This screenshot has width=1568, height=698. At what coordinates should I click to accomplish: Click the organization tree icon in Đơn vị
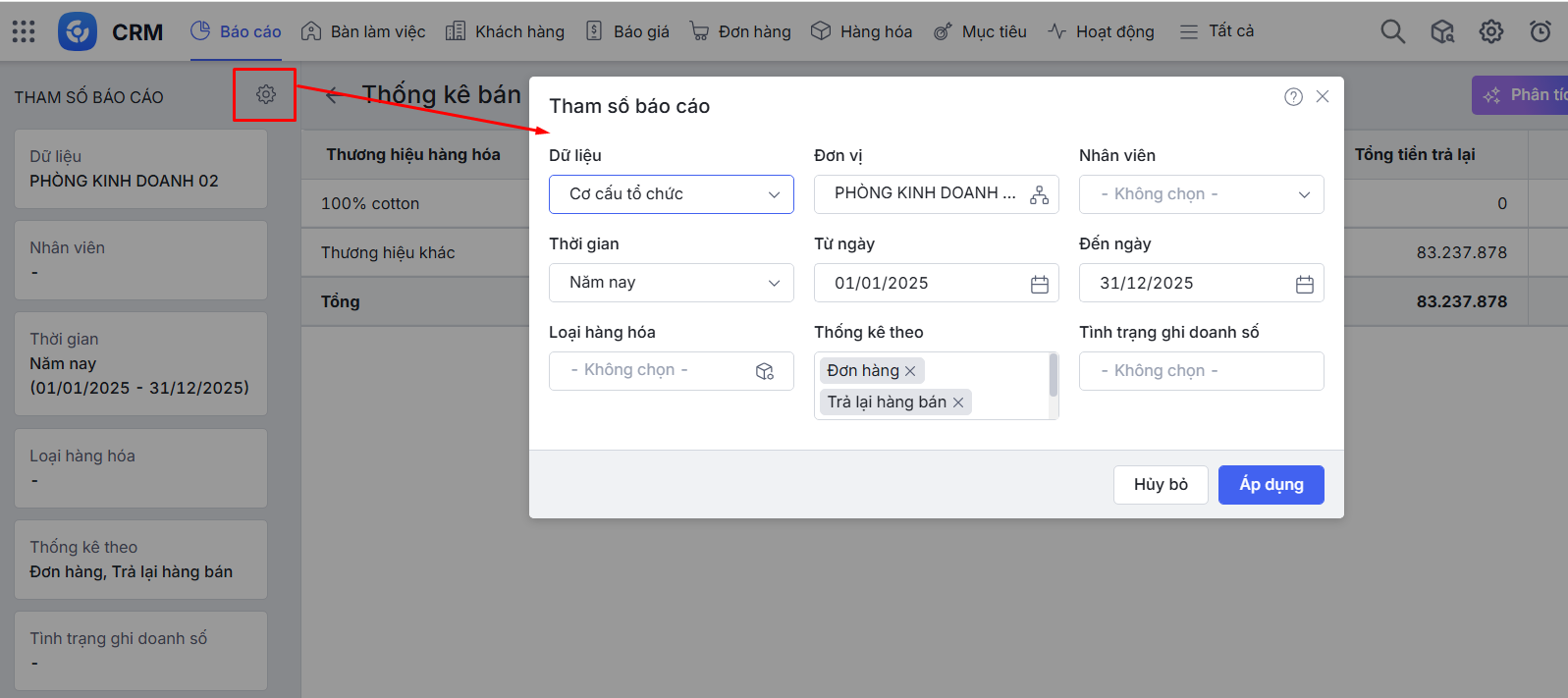point(1039,194)
